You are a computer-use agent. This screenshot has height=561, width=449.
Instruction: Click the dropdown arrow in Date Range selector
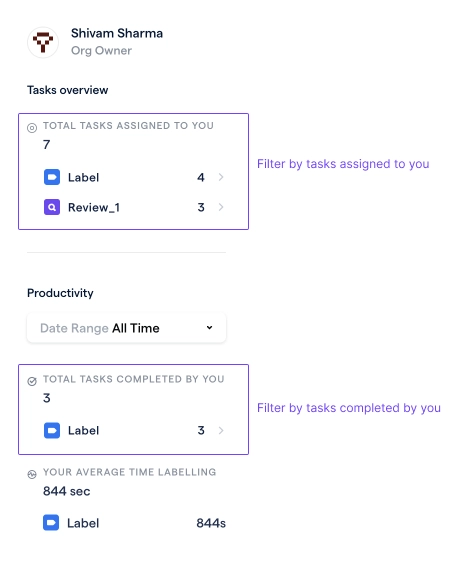[x=210, y=327]
